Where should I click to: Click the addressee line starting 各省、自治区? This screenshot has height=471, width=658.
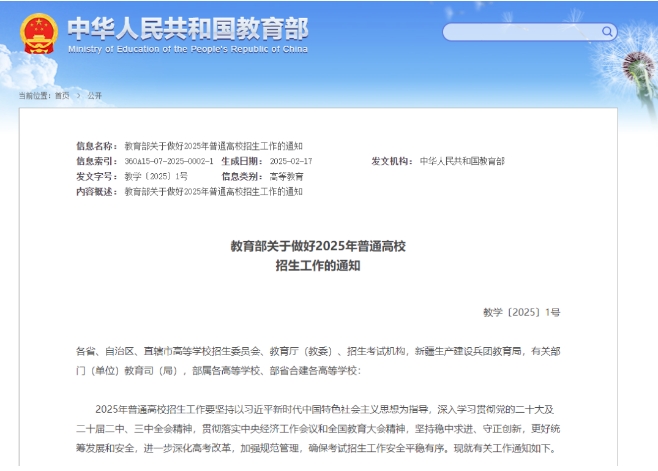(x=318, y=351)
